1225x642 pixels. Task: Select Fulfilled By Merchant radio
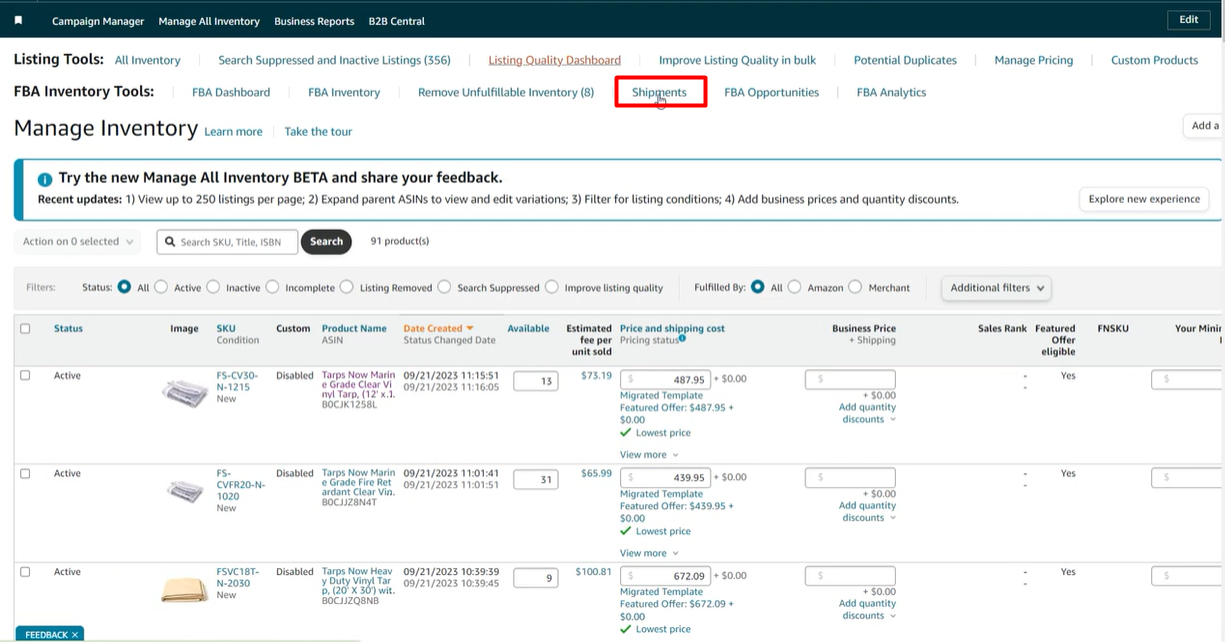(x=855, y=287)
